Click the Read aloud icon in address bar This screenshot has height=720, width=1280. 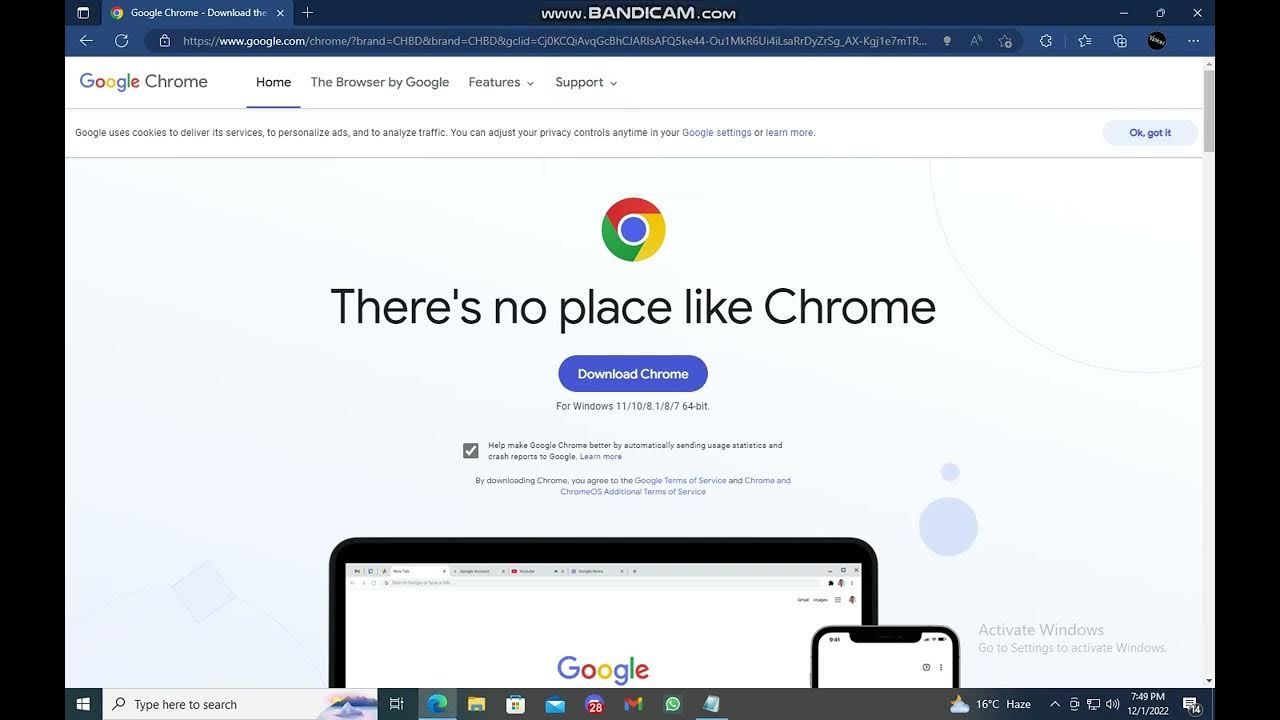pyautogui.click(x=976, y=41)
